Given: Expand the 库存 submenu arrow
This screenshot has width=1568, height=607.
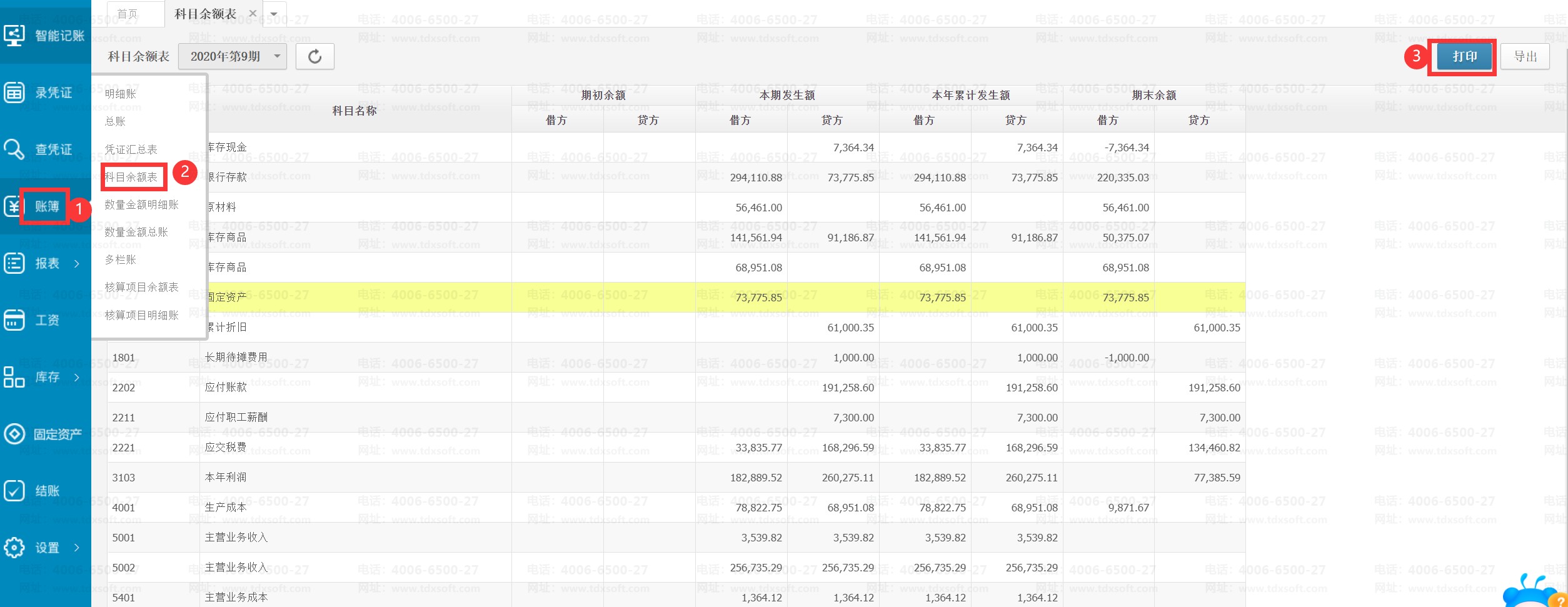Looking at the screenshot, I should point(77,378).
